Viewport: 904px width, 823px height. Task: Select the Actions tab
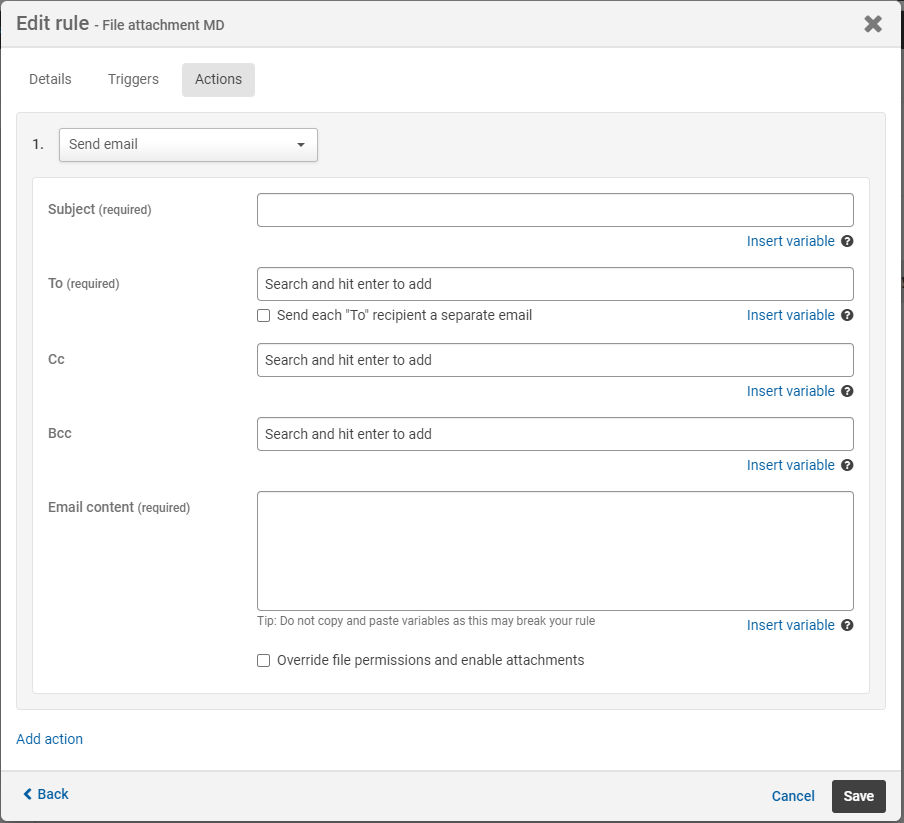[219, 80]
